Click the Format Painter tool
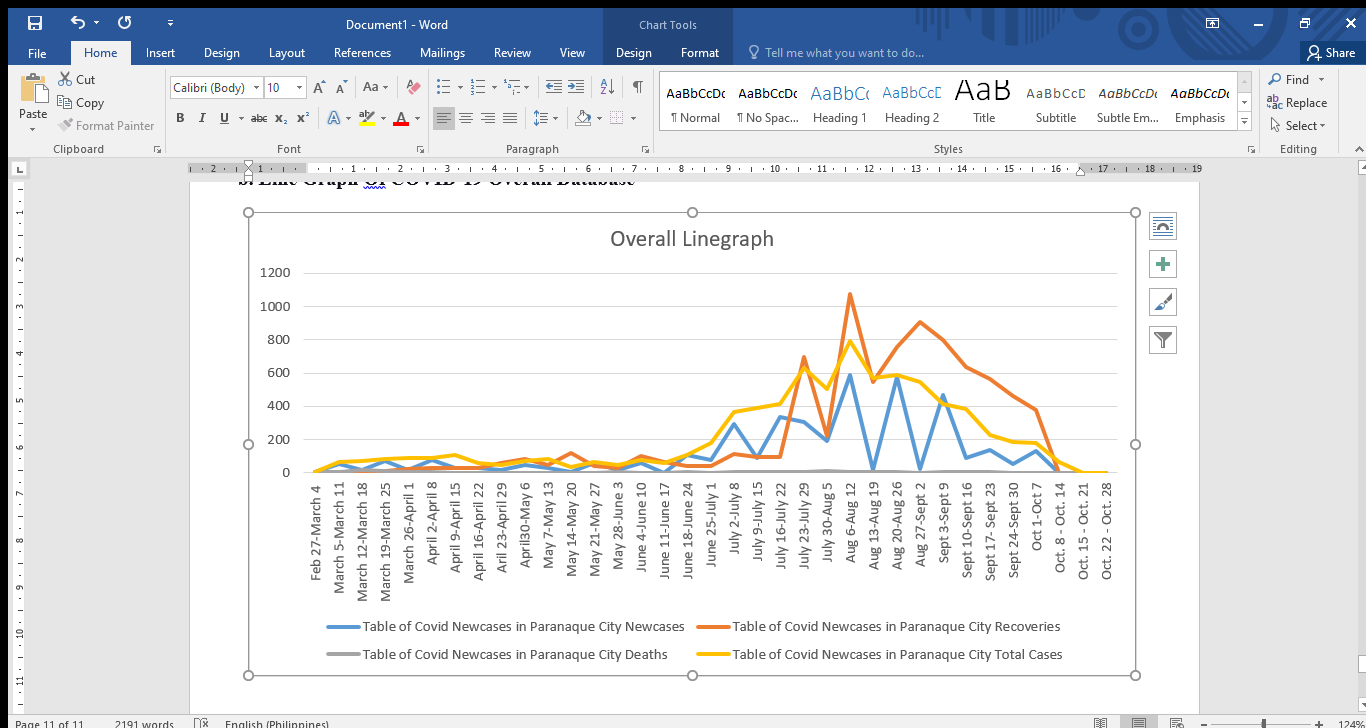This screenshot has width=1366, height=728. [106, 126]
